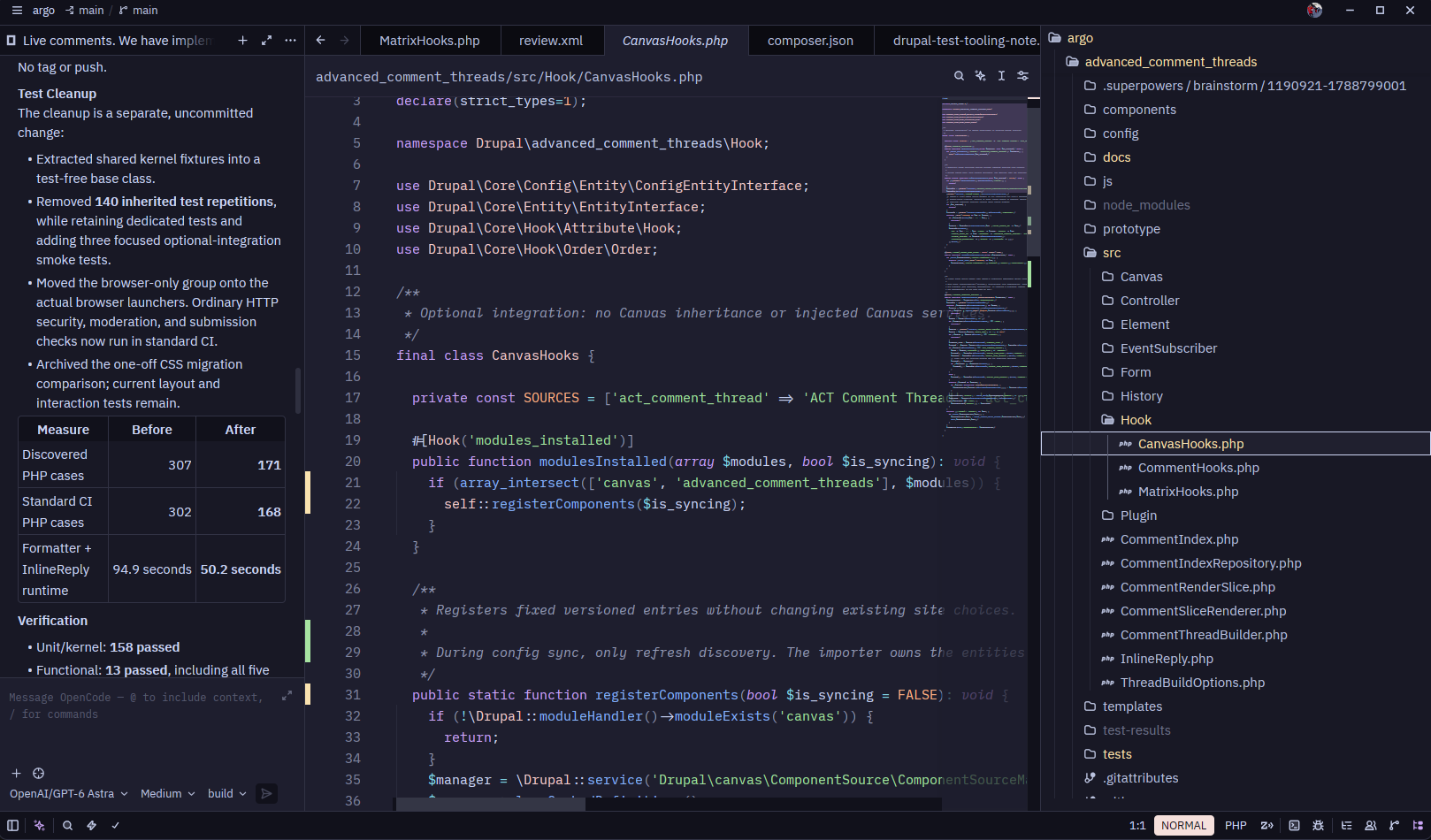Expand the message editor box
Screen dimensions: 1431x840
pyautogui.click(x=287, y=696)
